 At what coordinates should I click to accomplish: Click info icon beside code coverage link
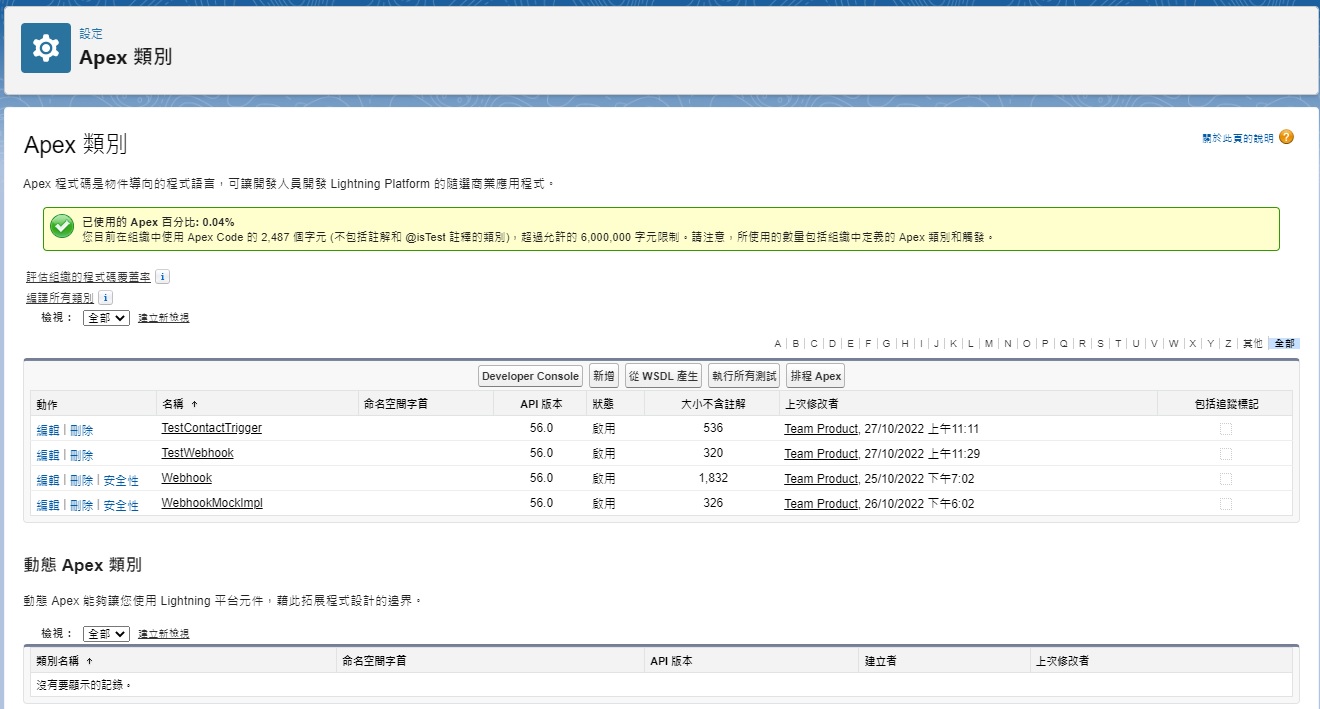tap(163, 277)
